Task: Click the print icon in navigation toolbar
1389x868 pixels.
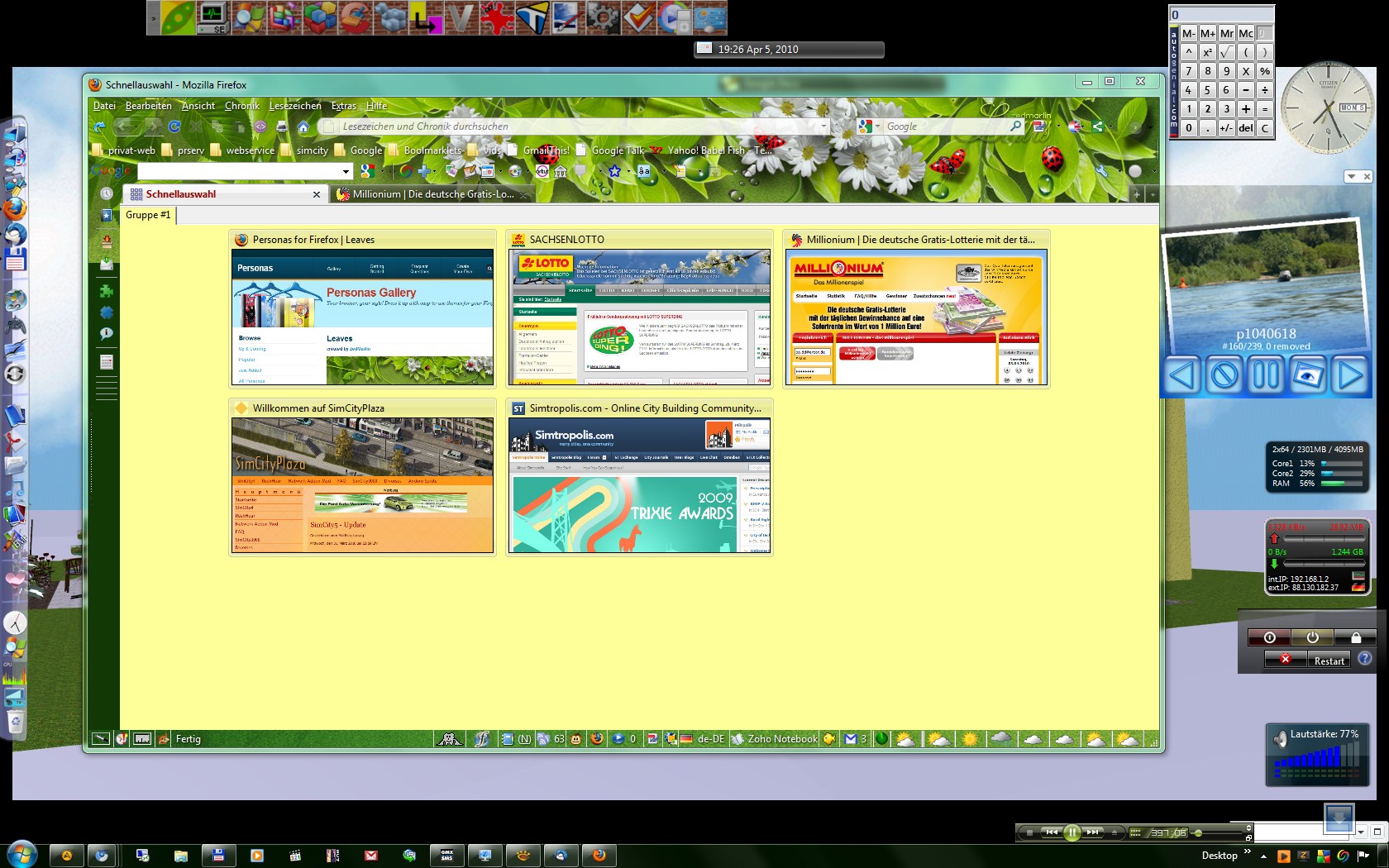Action: pos(282,127)
